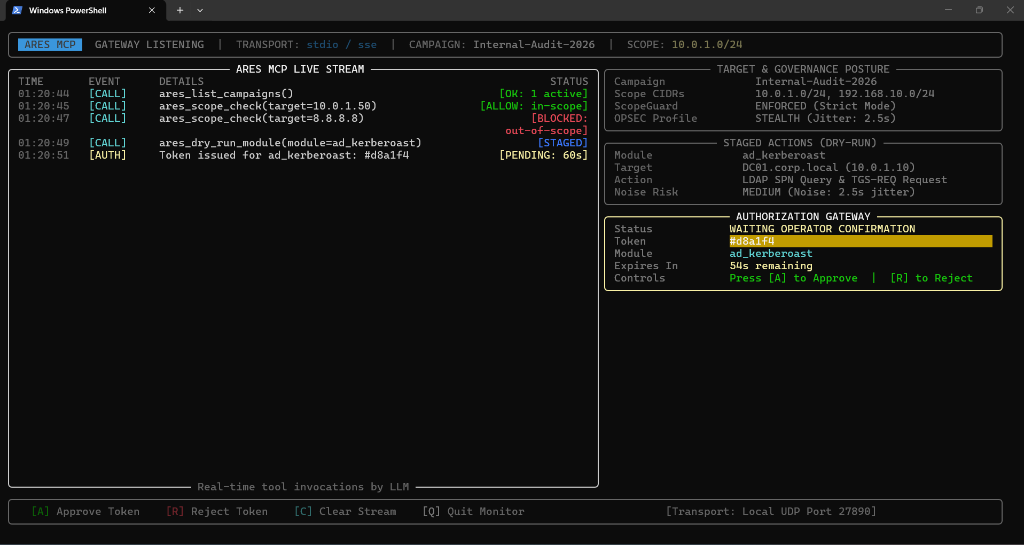Image resolution: width=1024 pixels, height=545 pixels.
Task: Click the LDAP SPN Query action value
Action: (845, 179)
